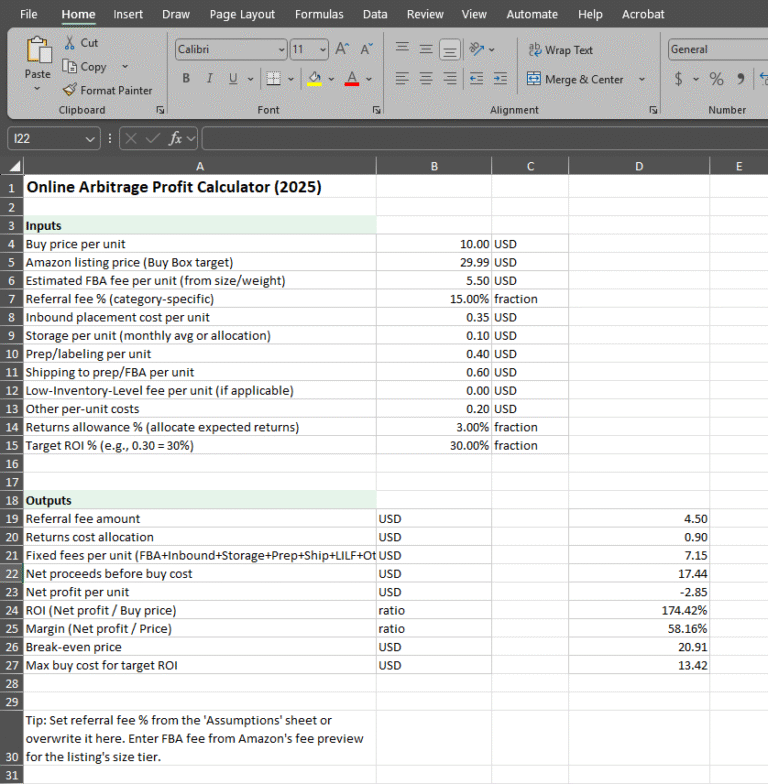Image resolution: width=768 pixels, height=784 pixels.
Task: Open font color palette arrow
Action: point(369,79)
